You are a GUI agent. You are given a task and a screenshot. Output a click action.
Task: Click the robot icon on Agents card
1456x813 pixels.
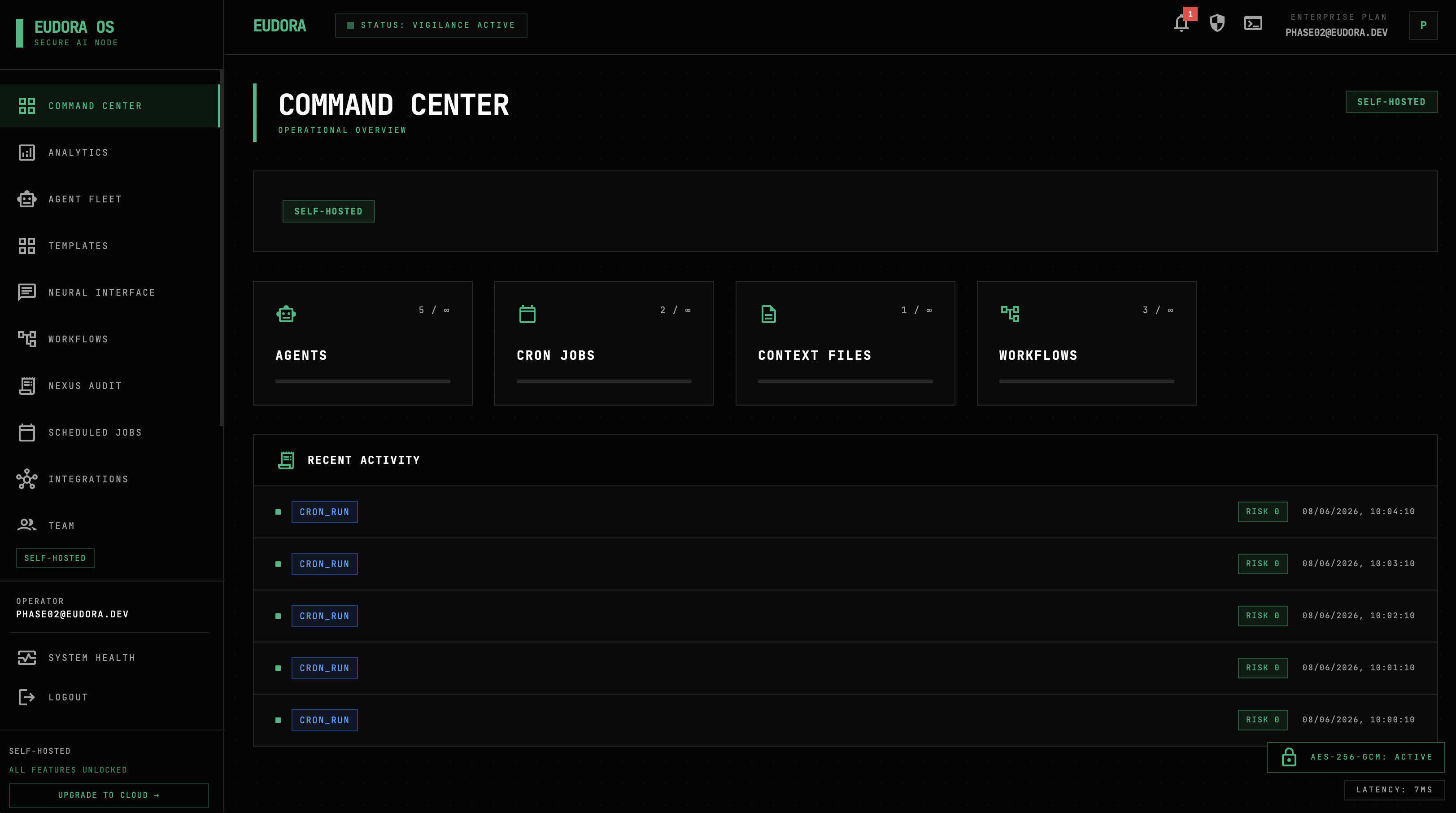286,314
